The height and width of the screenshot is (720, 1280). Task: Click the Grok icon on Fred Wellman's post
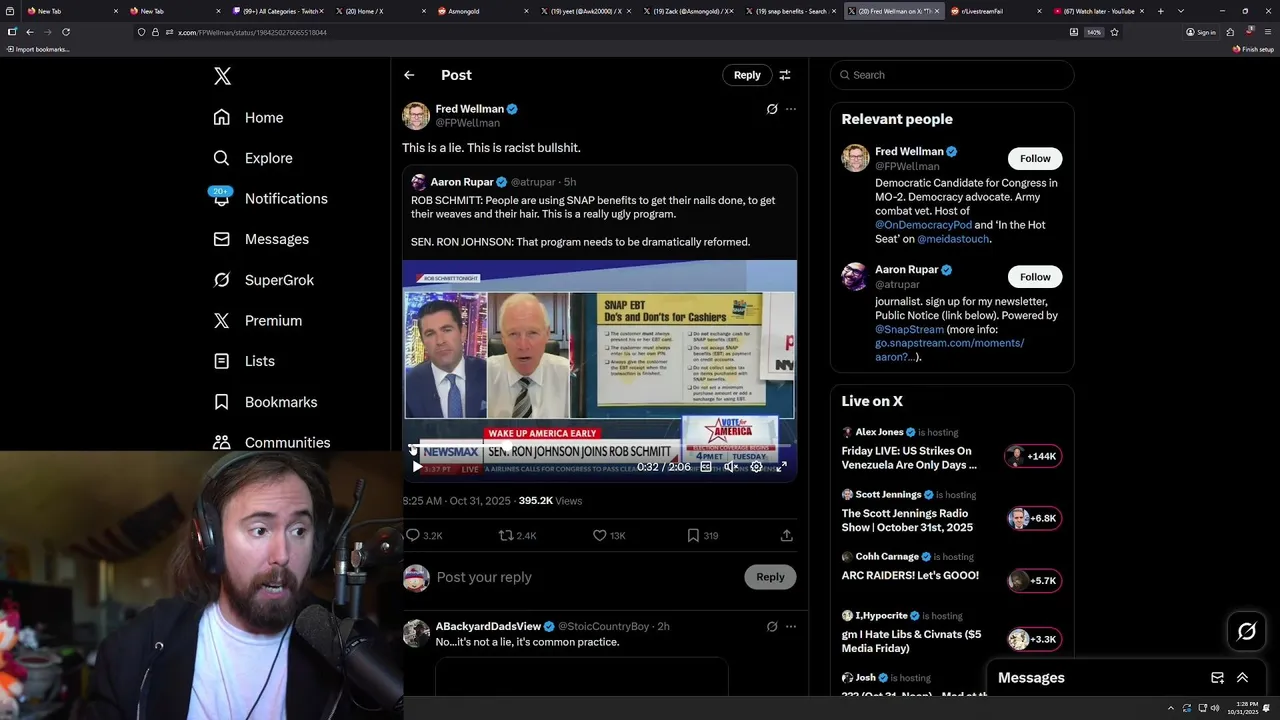[x=772, y=109]
